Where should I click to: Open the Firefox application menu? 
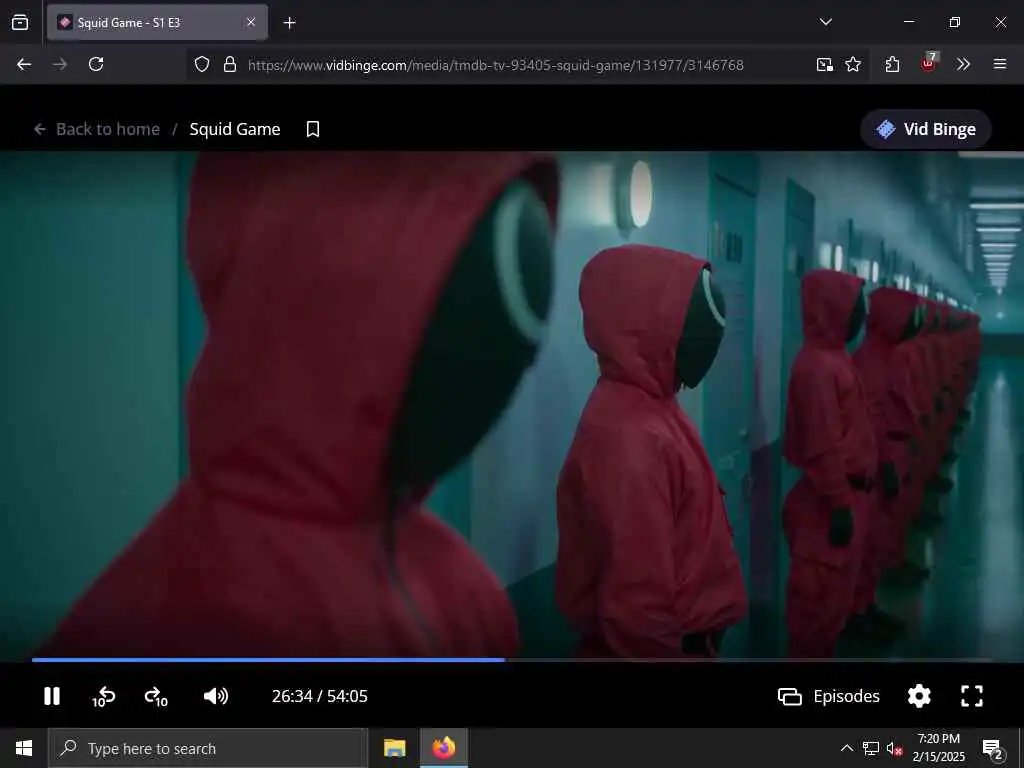[1000, 64]
